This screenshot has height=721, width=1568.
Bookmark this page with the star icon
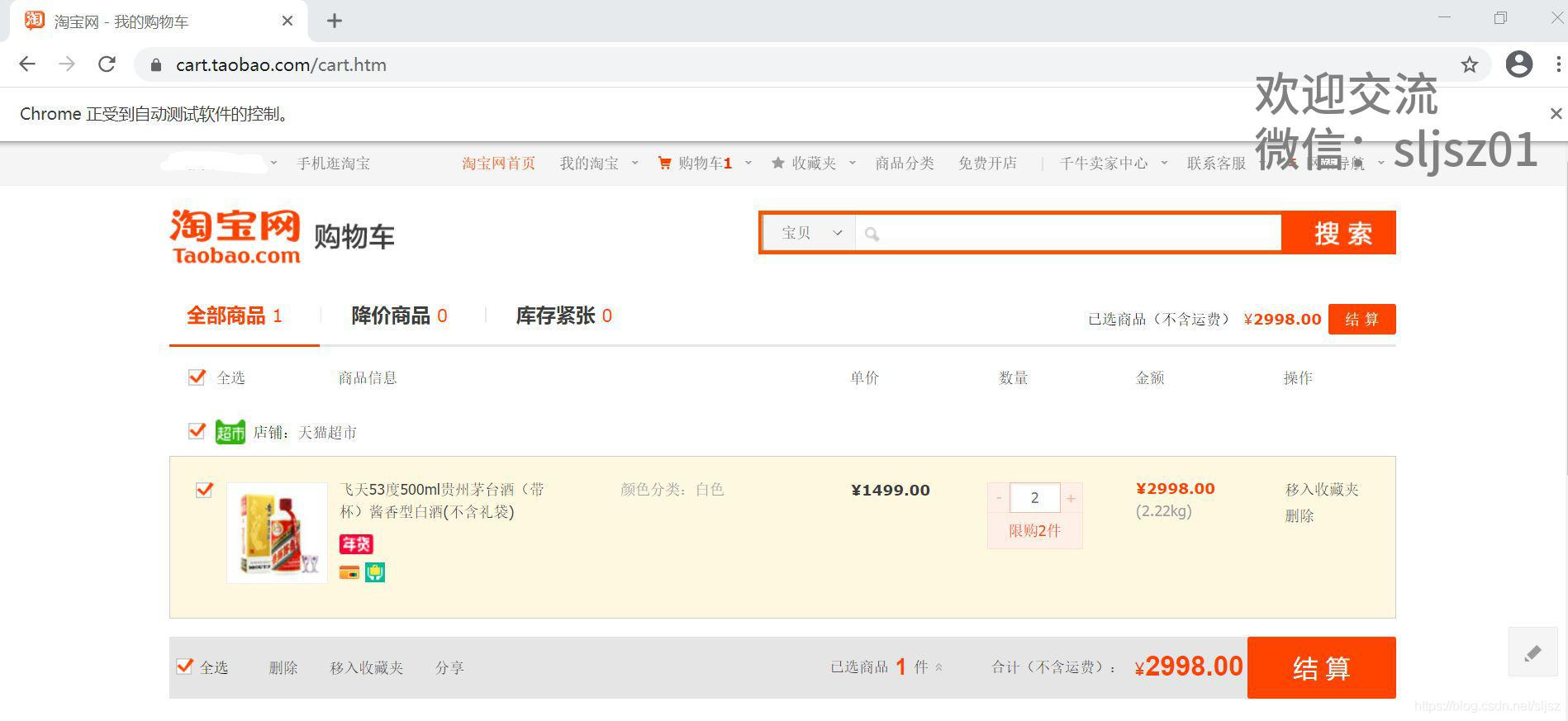click(x=1469, y=64)
